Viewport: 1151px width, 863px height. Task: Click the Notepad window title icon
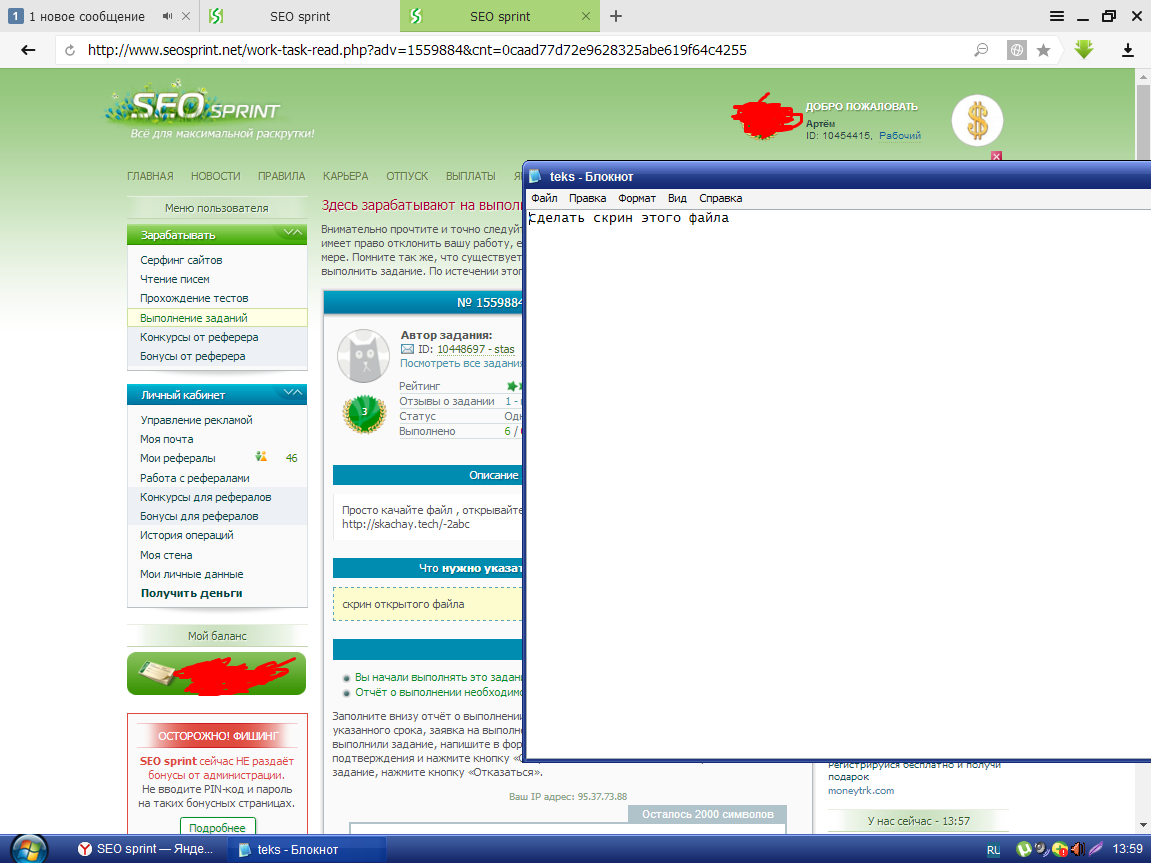535,176
